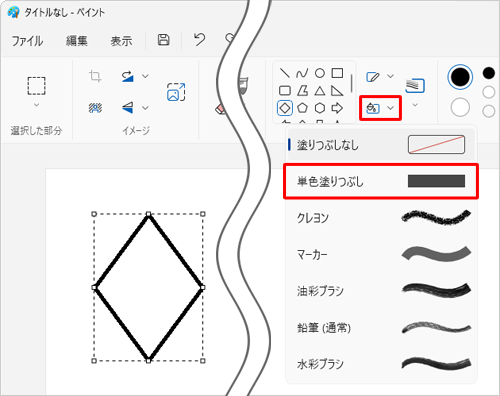The image size is (500, 396).
Task: Select the black Color 1 circle
Action: 460,77
